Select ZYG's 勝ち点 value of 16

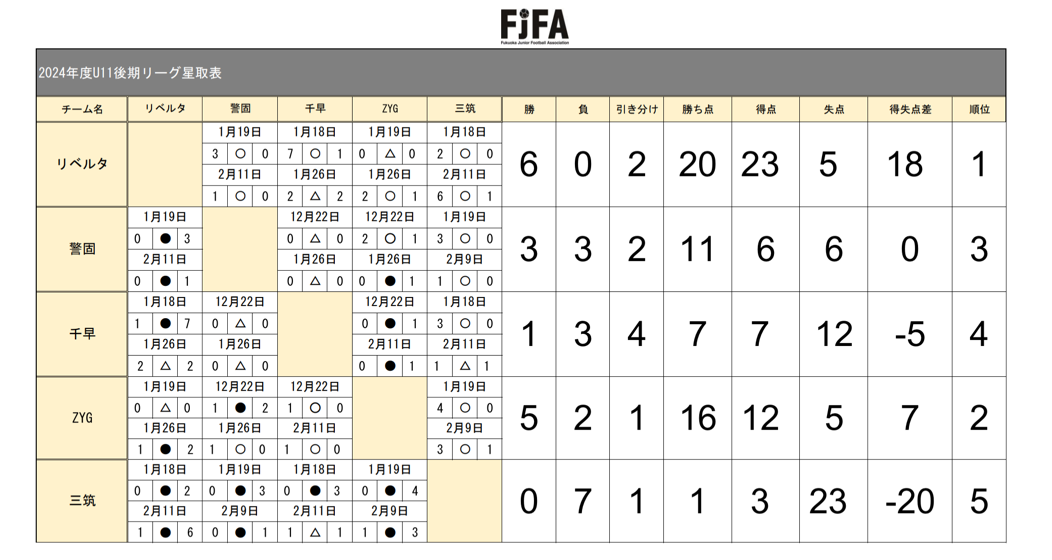pyautogui.click(x=697, y=417)
